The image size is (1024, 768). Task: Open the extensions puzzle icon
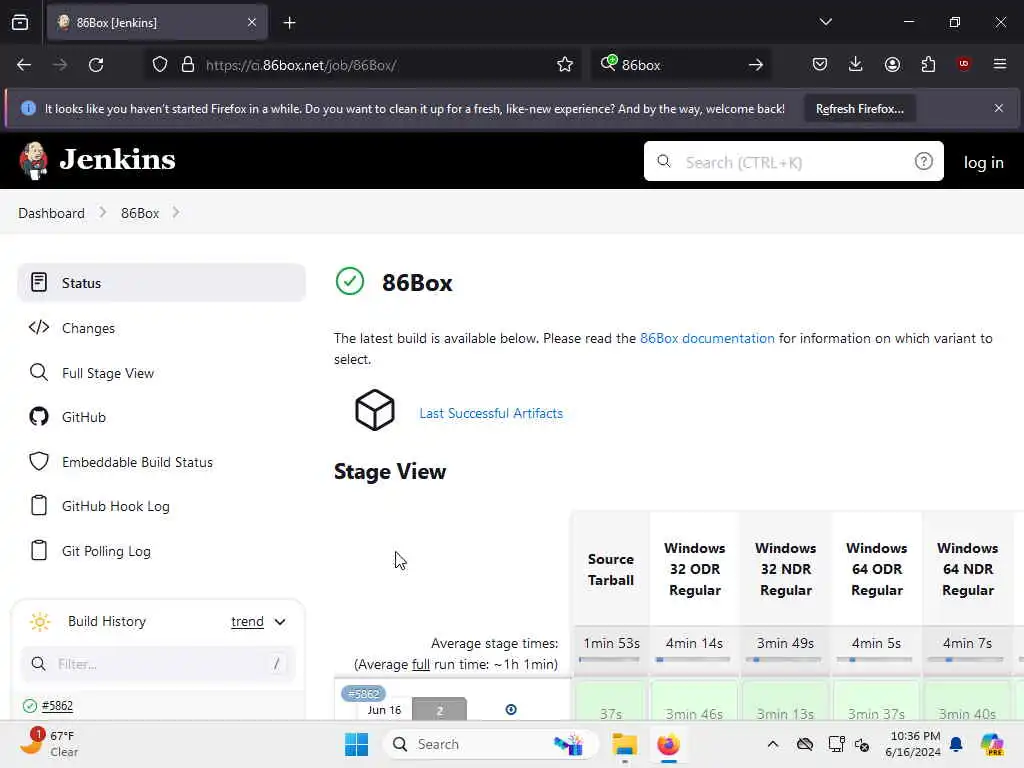pos(928,64)
